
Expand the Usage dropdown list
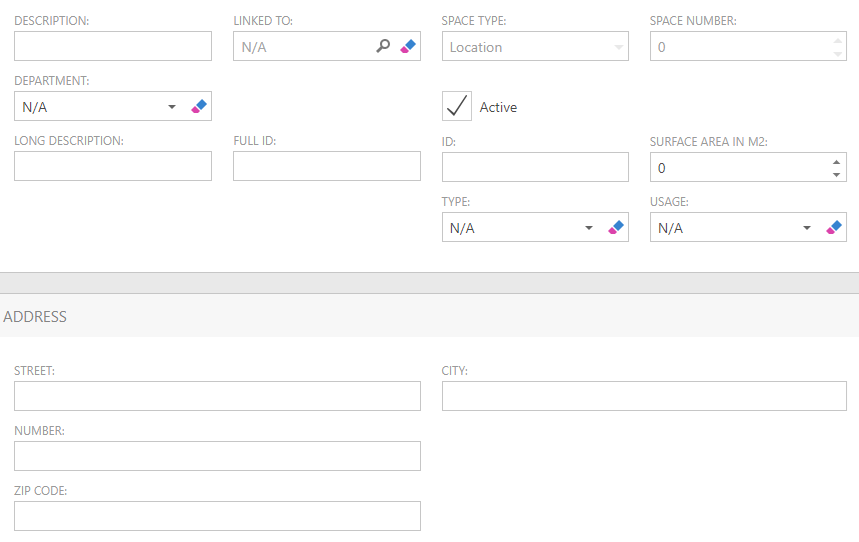tap(807, 228)
